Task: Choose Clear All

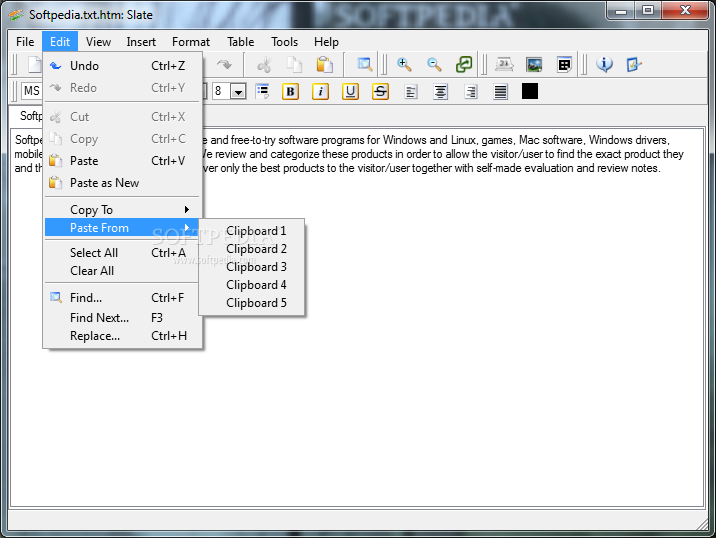Action: tap(122, 271)
